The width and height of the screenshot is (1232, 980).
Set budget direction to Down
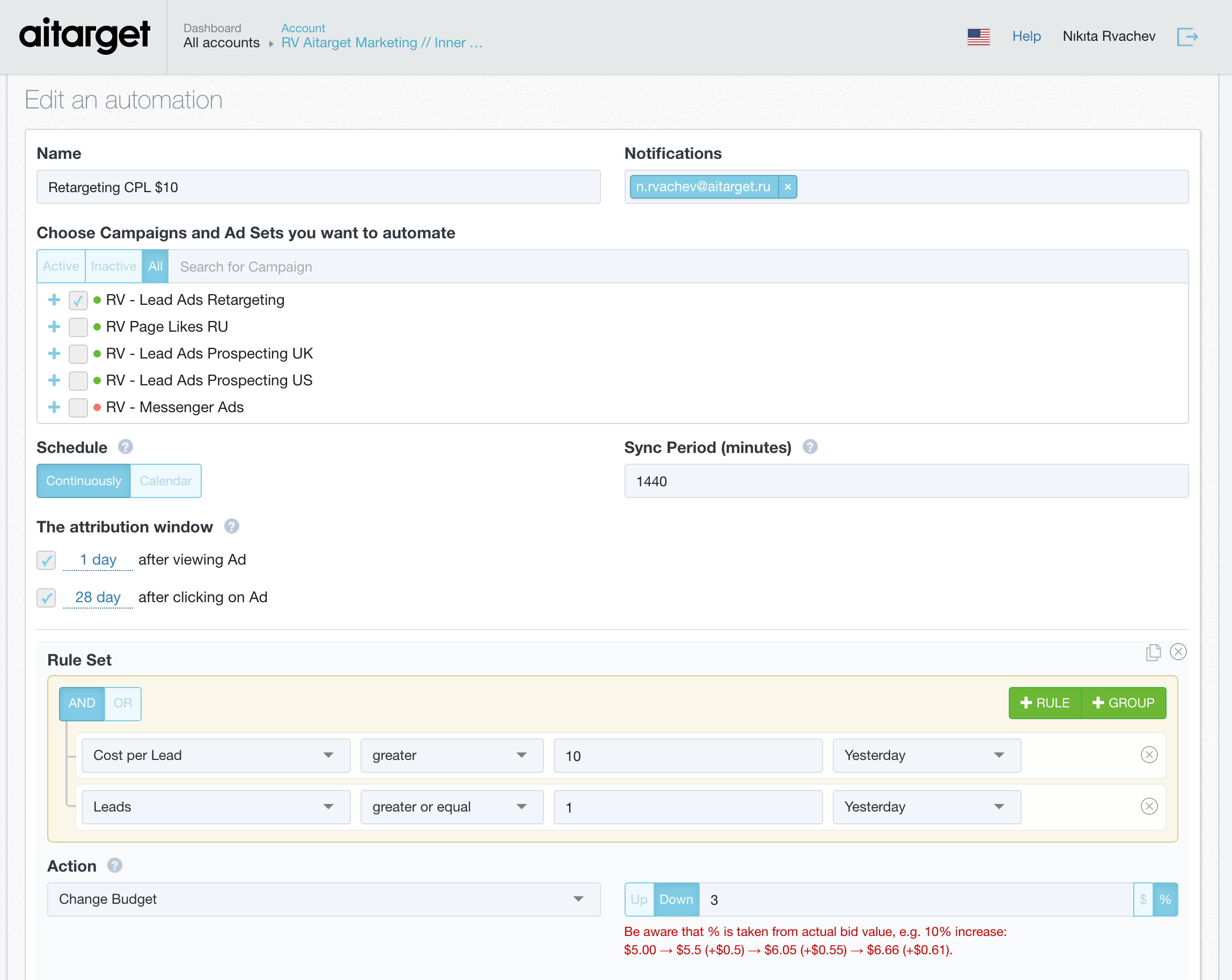(677, 899)
